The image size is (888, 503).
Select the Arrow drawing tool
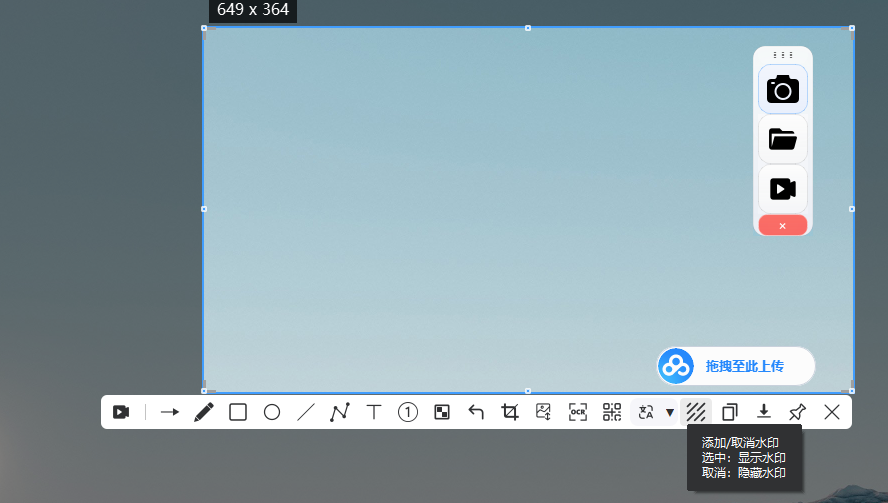click(x=170, y=412)
